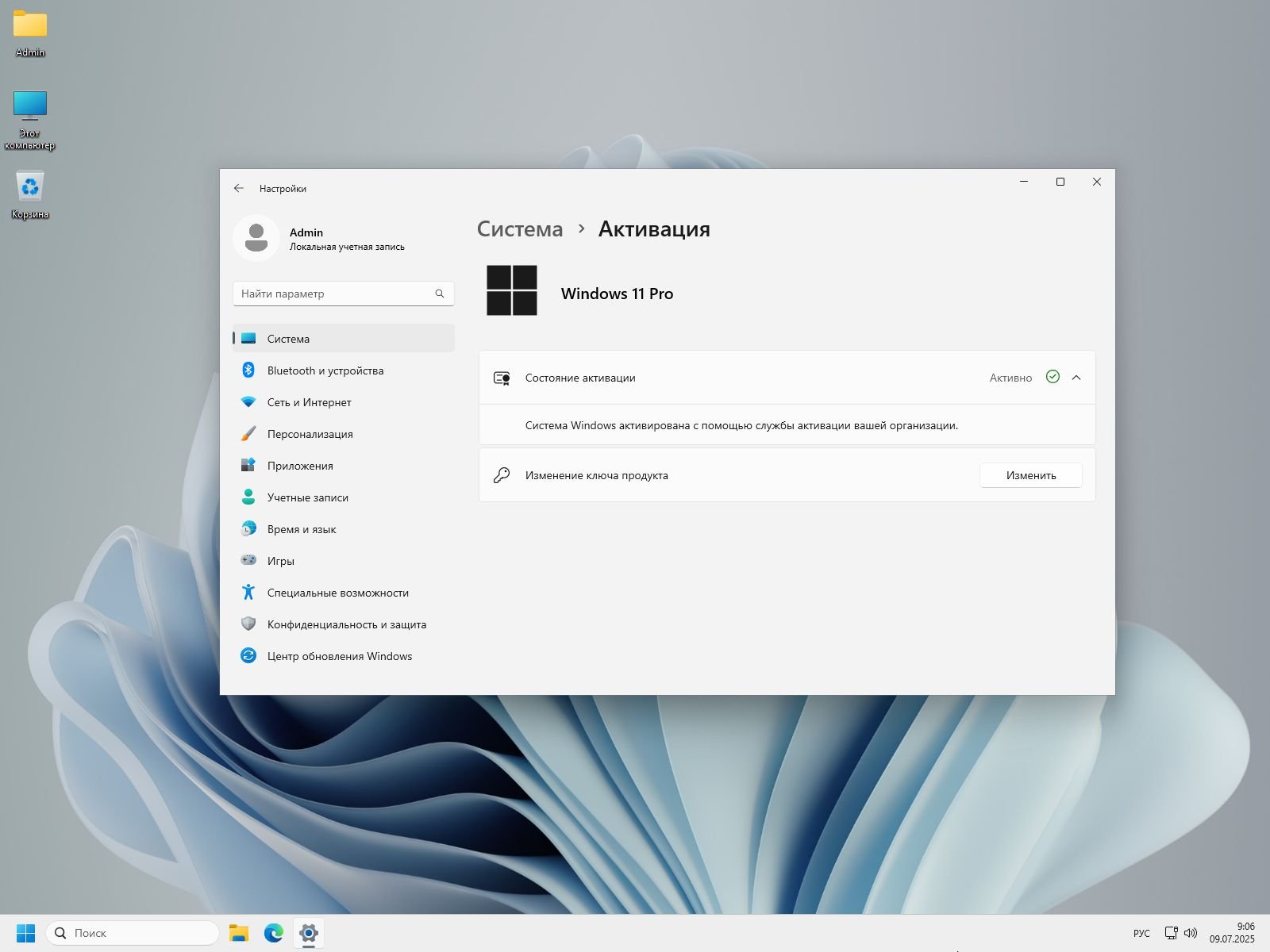The image size is (1270, 952).
Task: Click the person icon for Учетные записи
Action: click(x=248, y=497)
